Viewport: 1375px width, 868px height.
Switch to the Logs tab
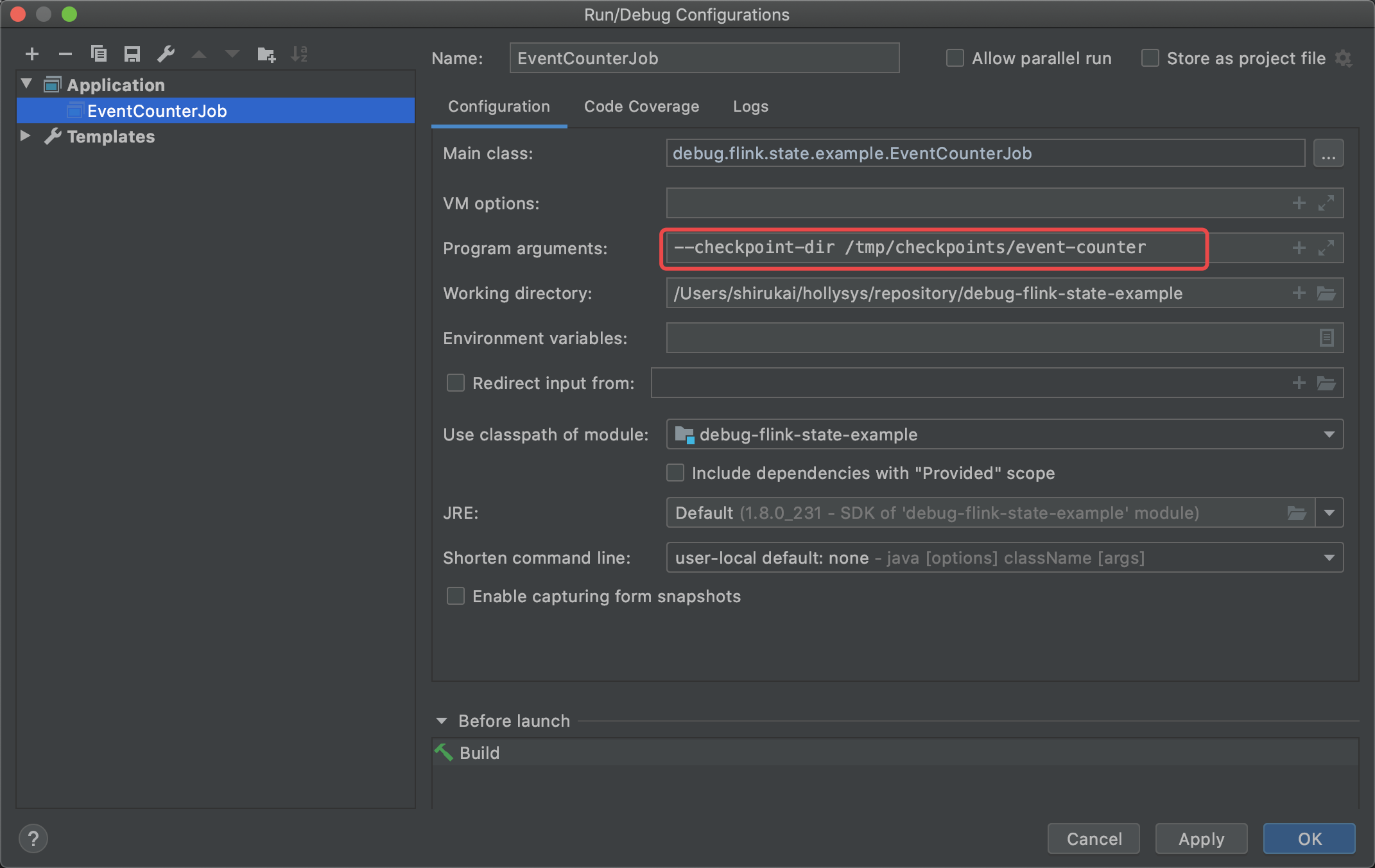(x=750, y=107)
